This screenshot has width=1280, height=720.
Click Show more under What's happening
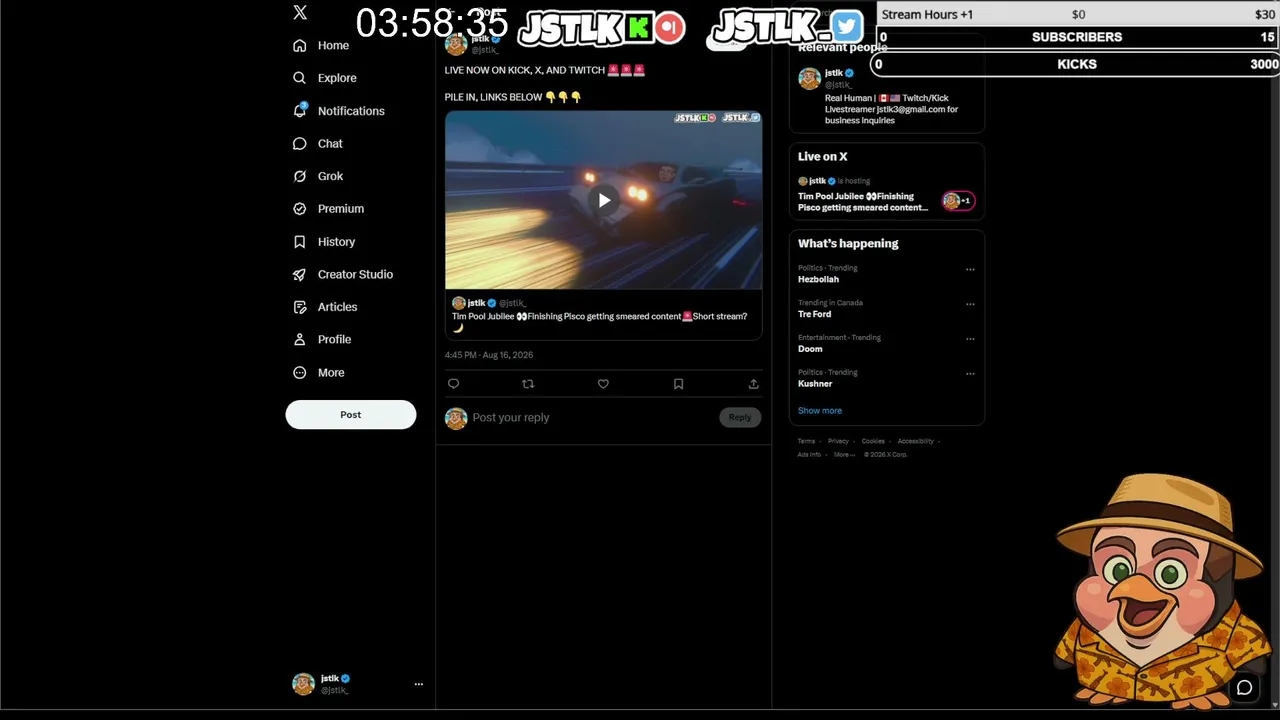pyautogui.click(x=820, y=411)
